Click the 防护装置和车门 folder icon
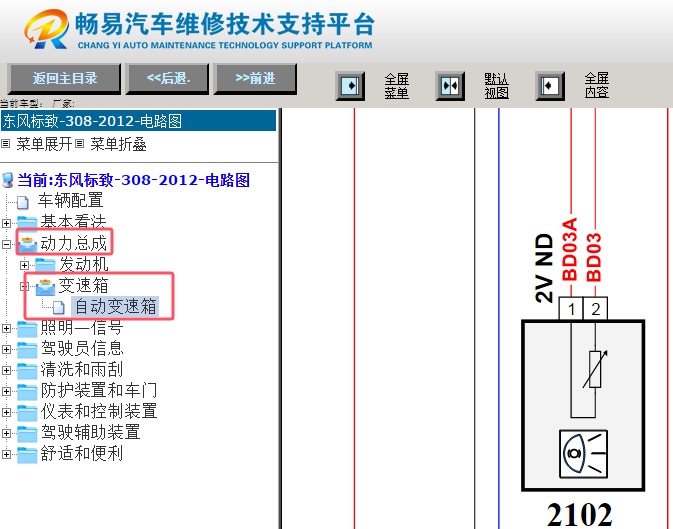The height and width of the screenshot is (529, 673). (x=27, y=392)
